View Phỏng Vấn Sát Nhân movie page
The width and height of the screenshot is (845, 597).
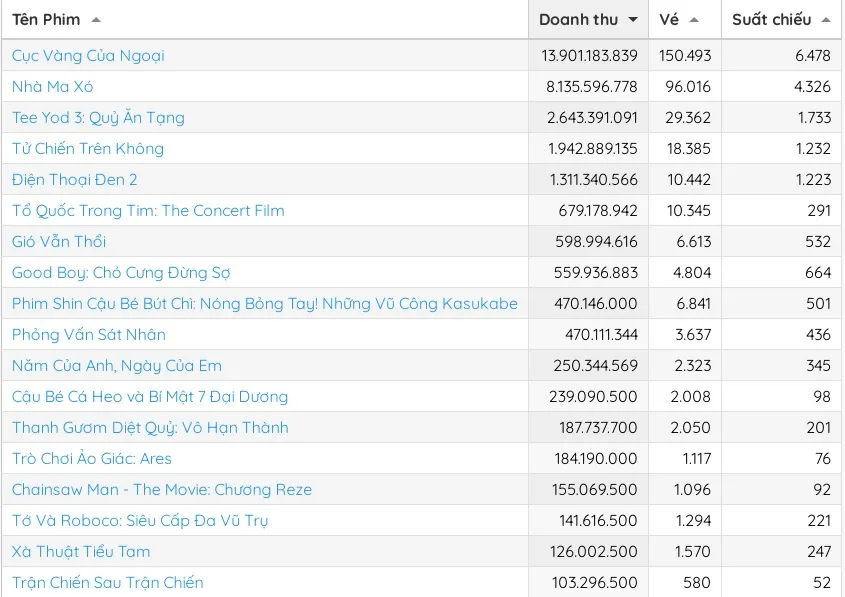pos(89,335)
